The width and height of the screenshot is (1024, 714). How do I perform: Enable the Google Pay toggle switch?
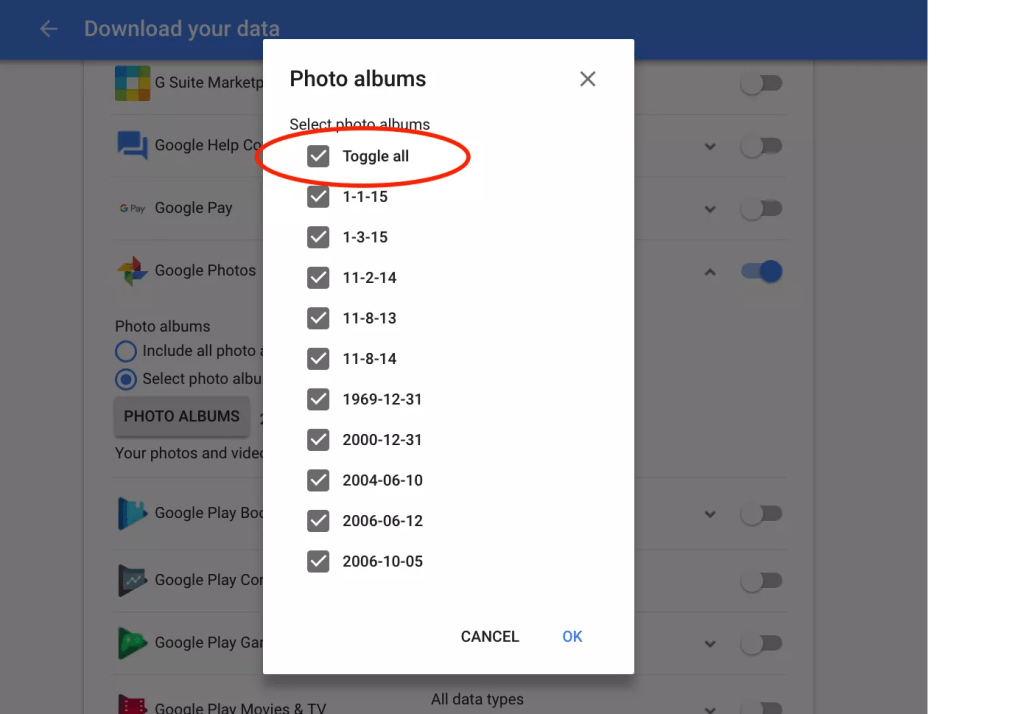tap(761, 209)
